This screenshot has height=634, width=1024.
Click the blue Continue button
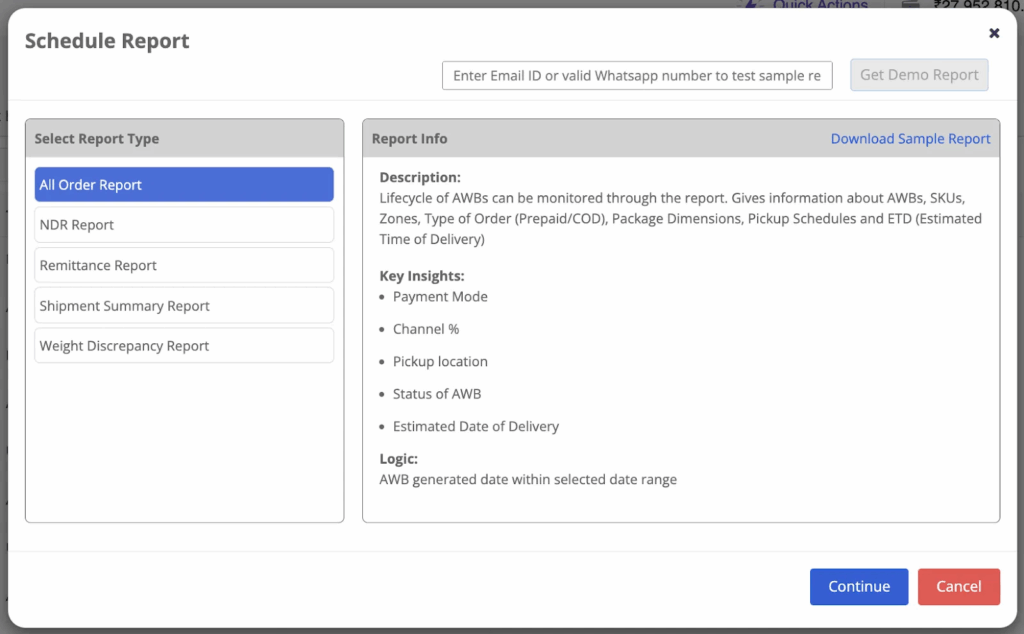point(858,587)
